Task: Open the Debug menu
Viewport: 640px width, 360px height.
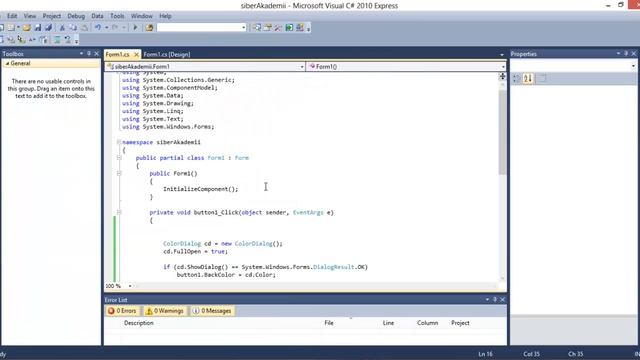Action: point(76,16)
